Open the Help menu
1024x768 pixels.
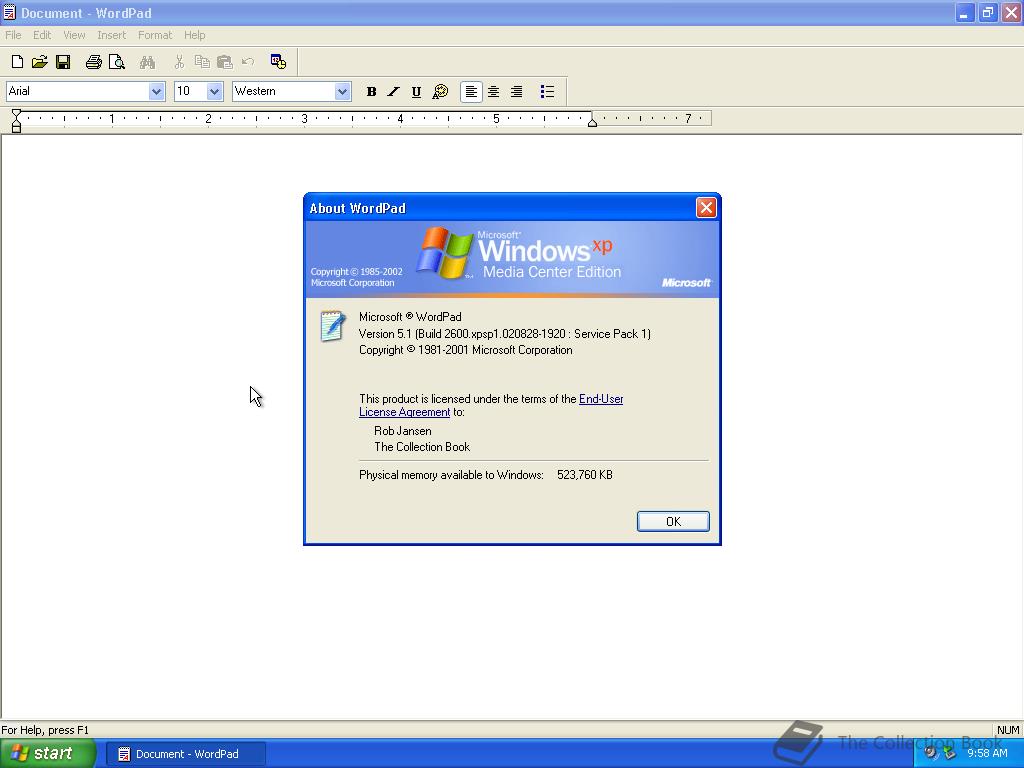[x=195, y=35]
